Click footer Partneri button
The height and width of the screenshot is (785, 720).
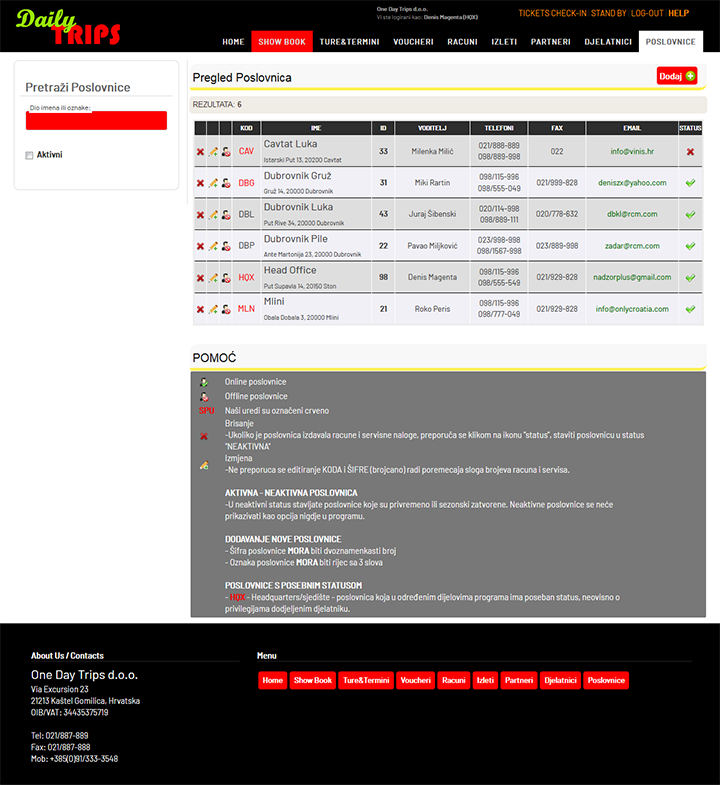coord(519,680)
